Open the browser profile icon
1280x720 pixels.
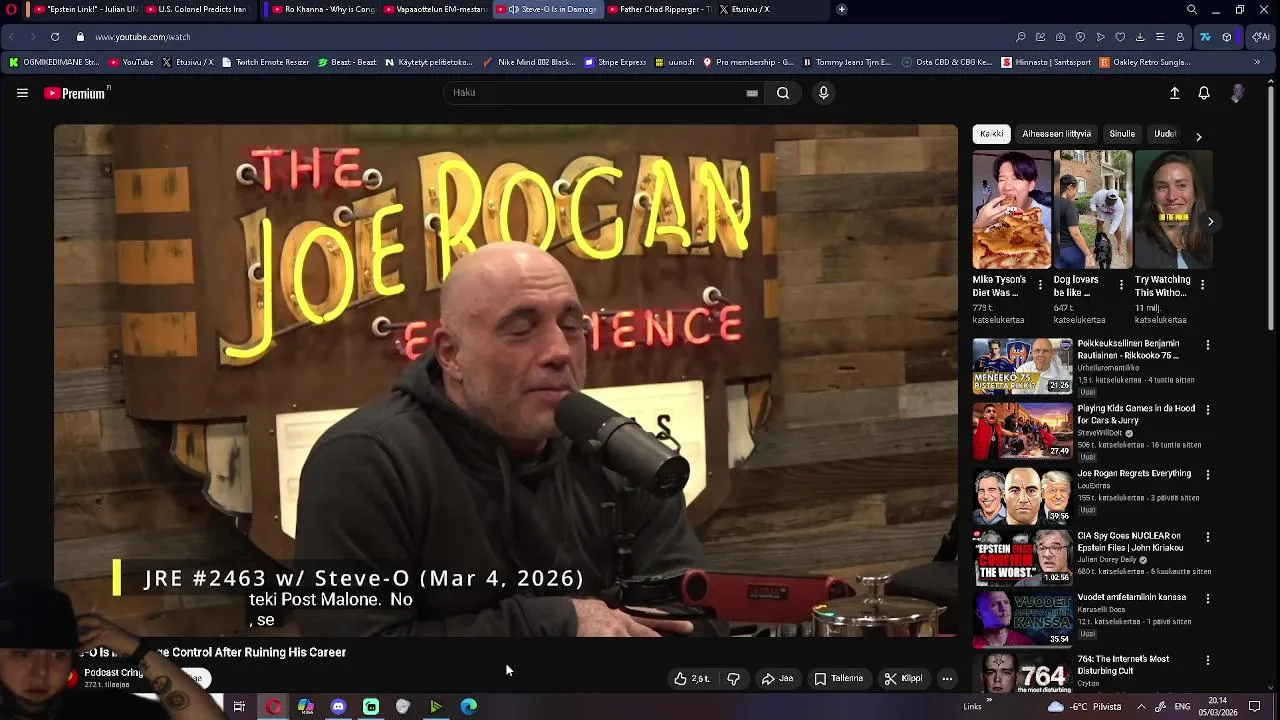click(1180, 37)
